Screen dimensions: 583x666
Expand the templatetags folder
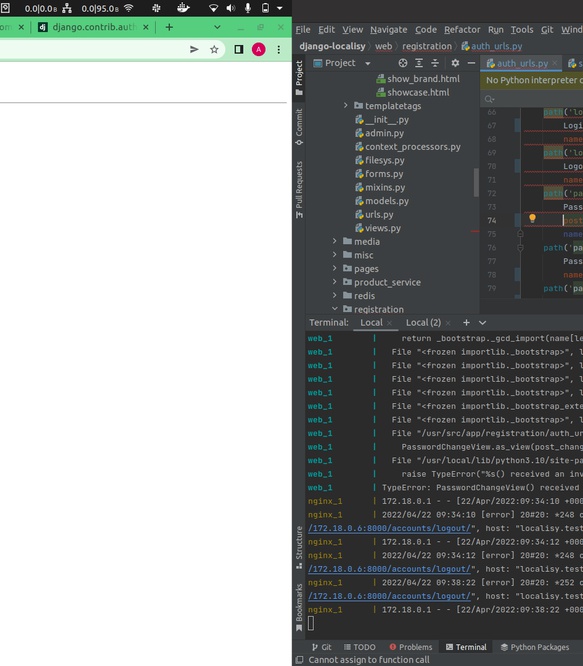346,105
